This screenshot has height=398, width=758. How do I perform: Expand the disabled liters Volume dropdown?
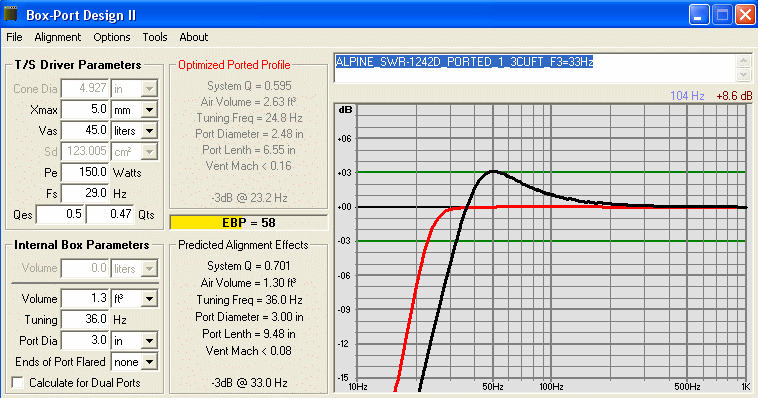point(149,268)
